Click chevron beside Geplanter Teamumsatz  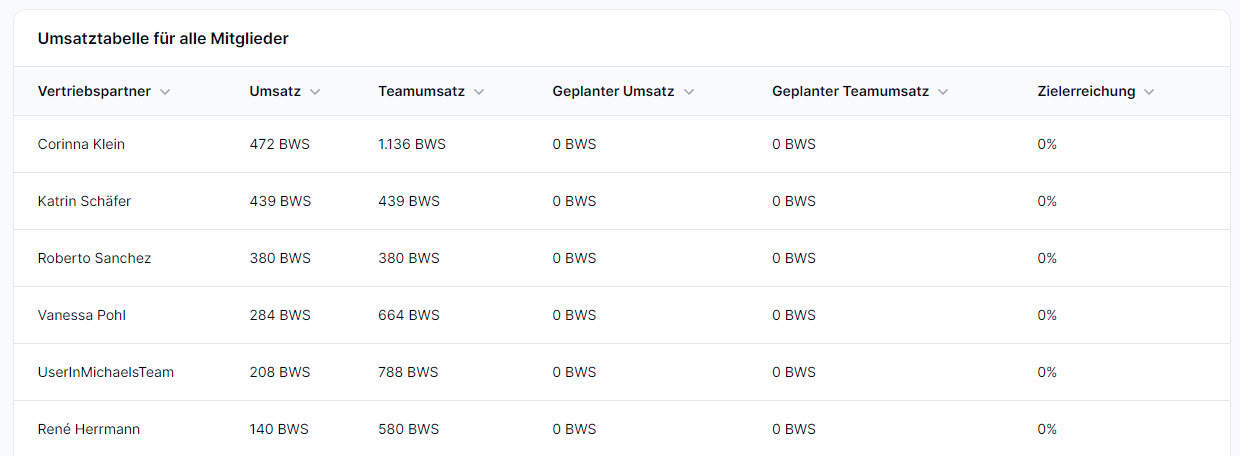pos(943,92)
